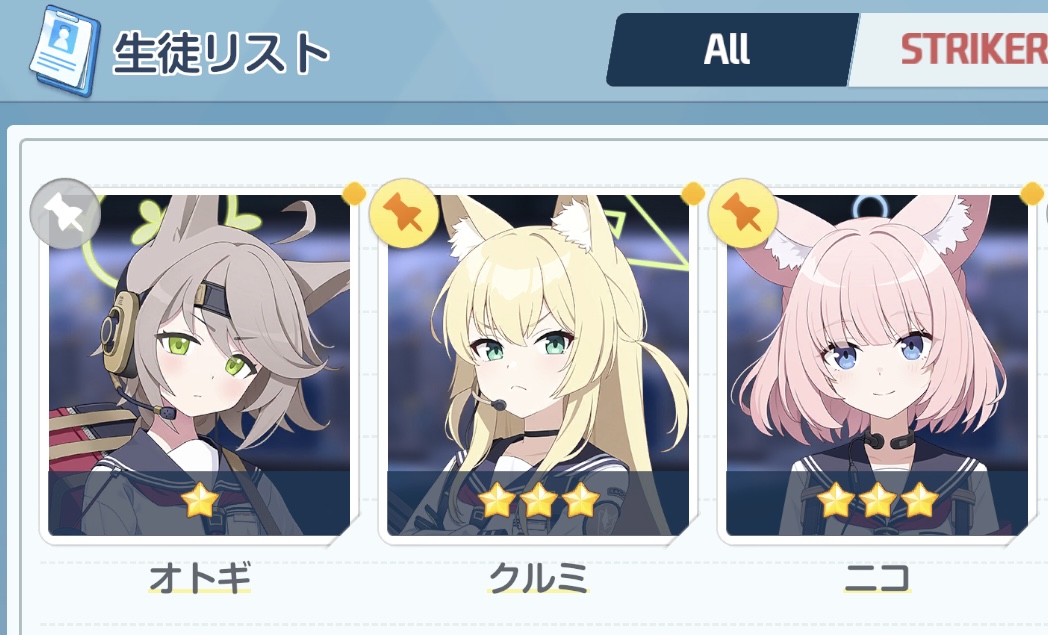Click the 生徒リスト header title
The image size is (1048, 635).
pyautogui.click(x=221, y=53)
